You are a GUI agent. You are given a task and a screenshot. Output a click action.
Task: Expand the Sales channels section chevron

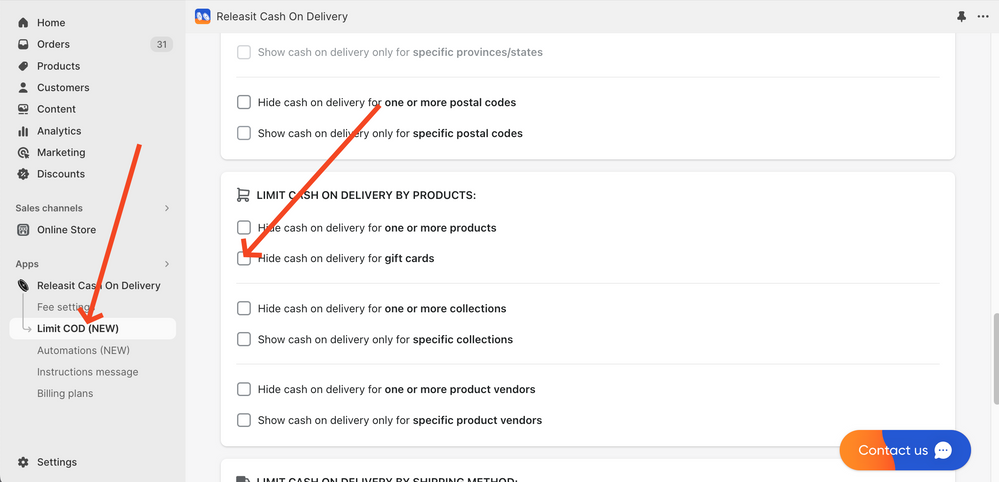pyautogui.click(x=167, y=208)
